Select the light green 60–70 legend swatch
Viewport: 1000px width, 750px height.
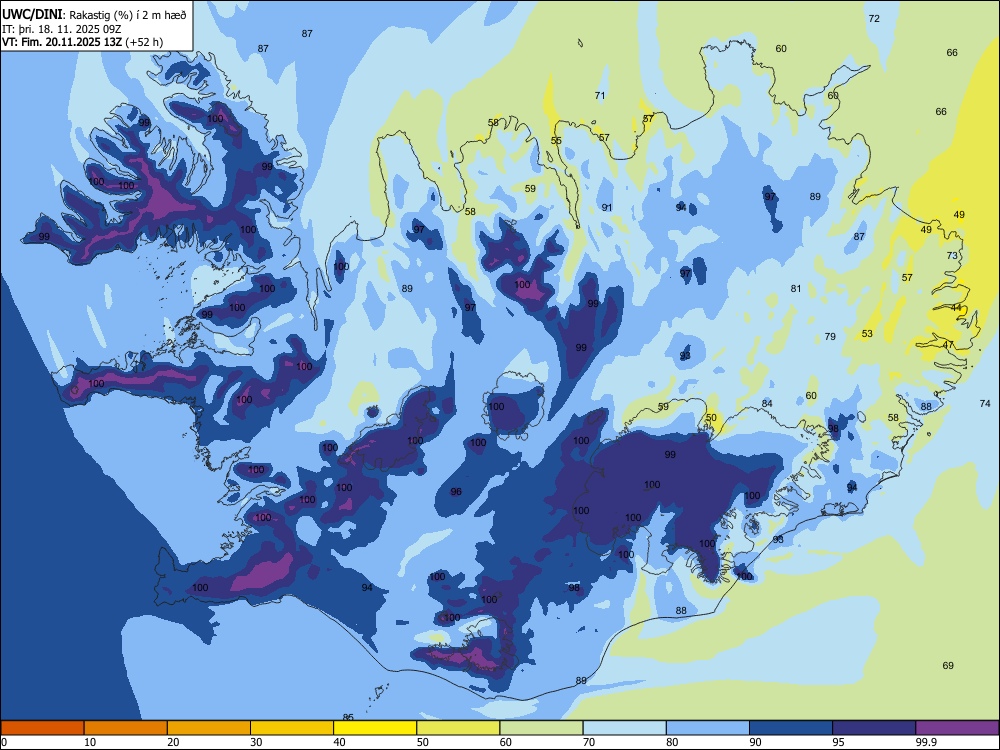click(541, 728)
